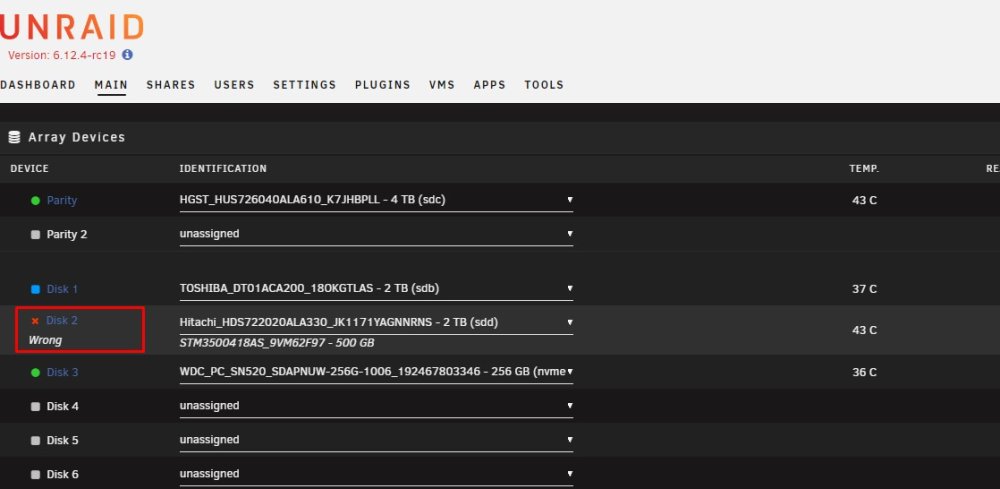Click the STM3500418AS 500 GB previous disk text

pyautogui.click(x=277, y=344)
